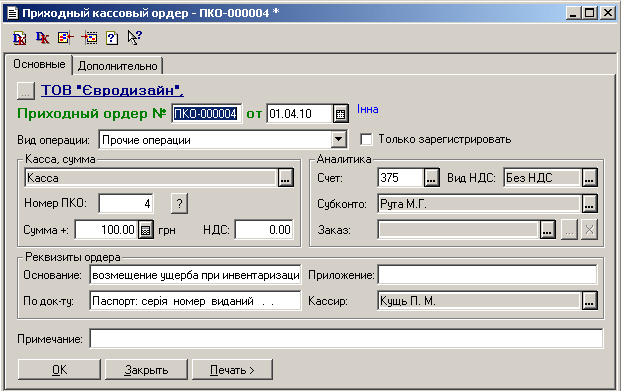Click the document icon in the title bar
This screenshot has width=621, height=391.
click(x=13, y=13)
